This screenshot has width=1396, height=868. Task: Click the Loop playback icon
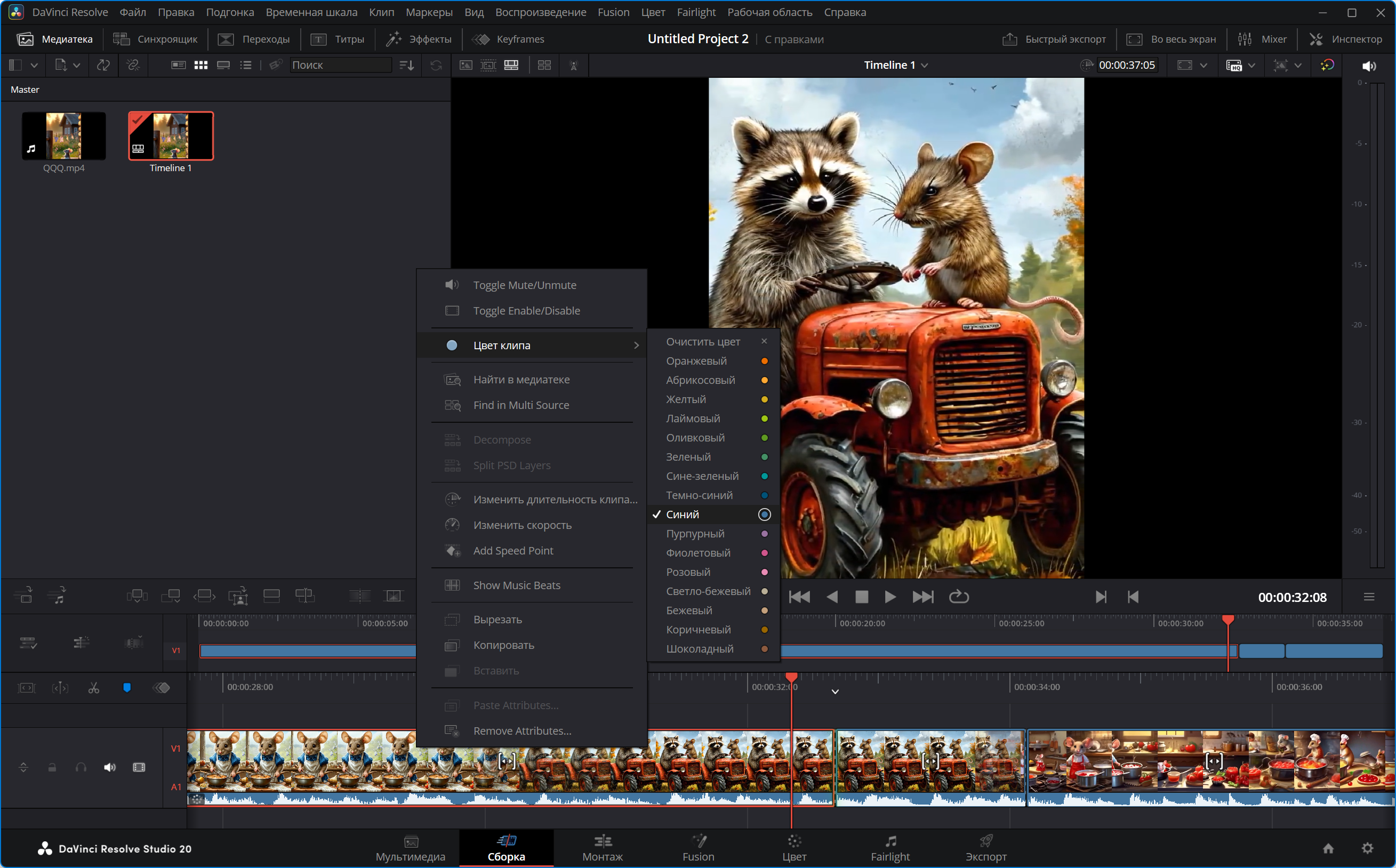point(958,597)
